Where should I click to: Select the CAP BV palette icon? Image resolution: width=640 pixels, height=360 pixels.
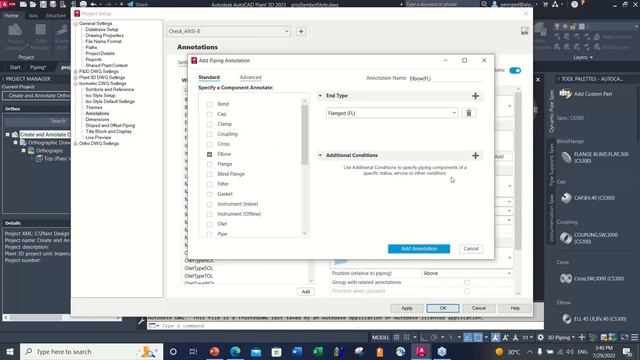click(x=566, y=198)
